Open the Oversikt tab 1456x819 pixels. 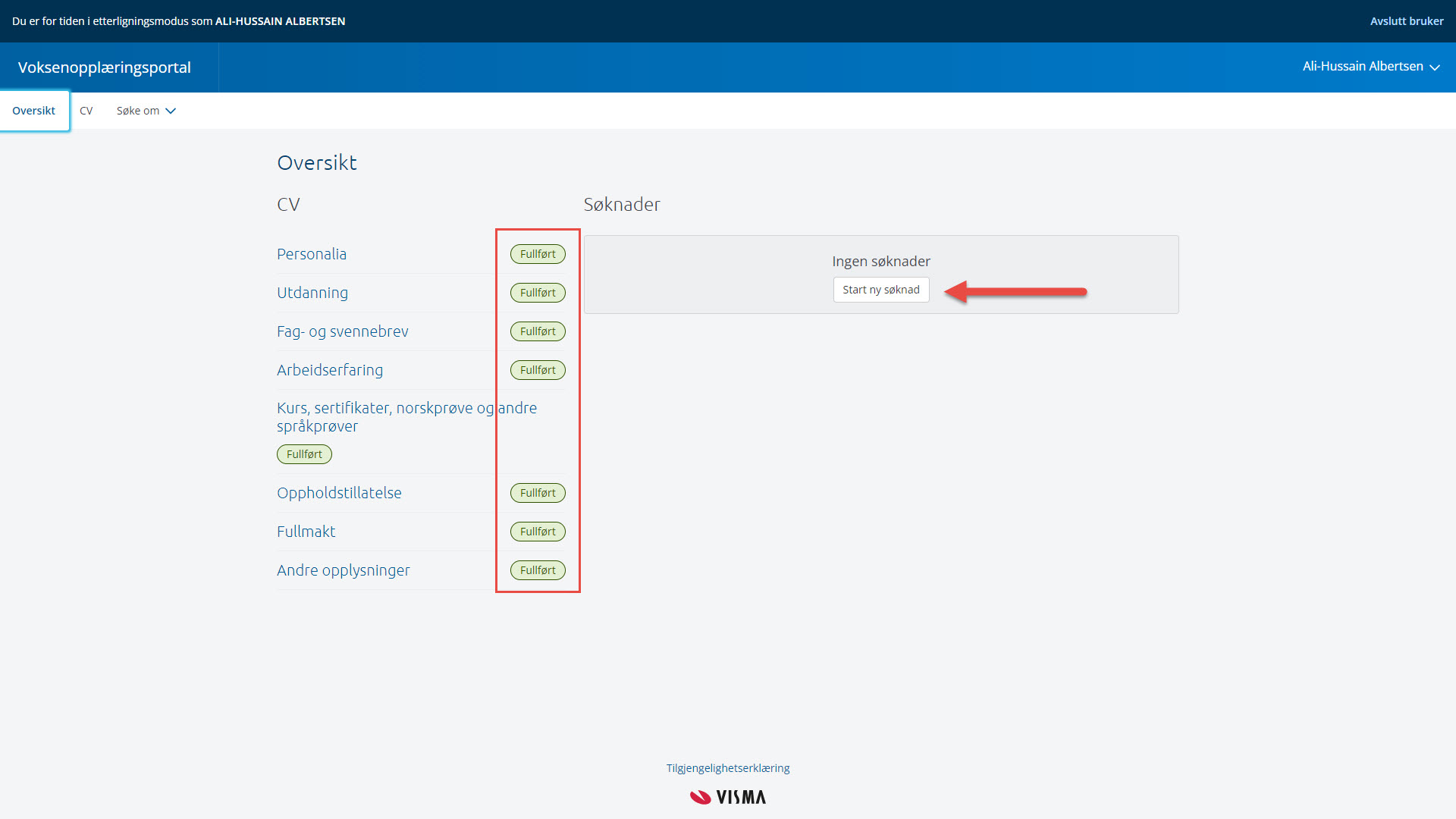(34, 111)
